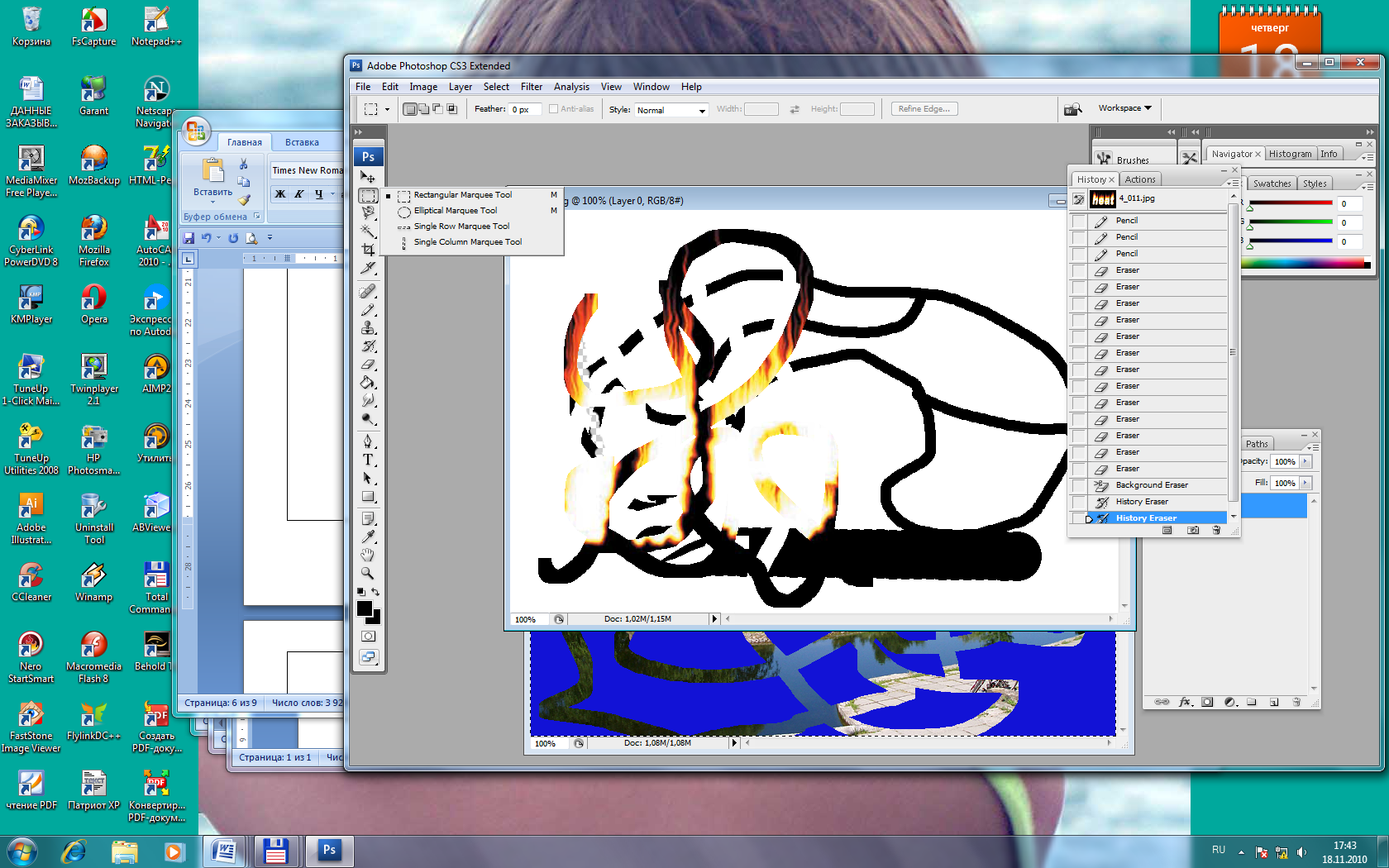Open the Navigator panel options menu
Screen dimensions: 1389x868
point(1367,157)
